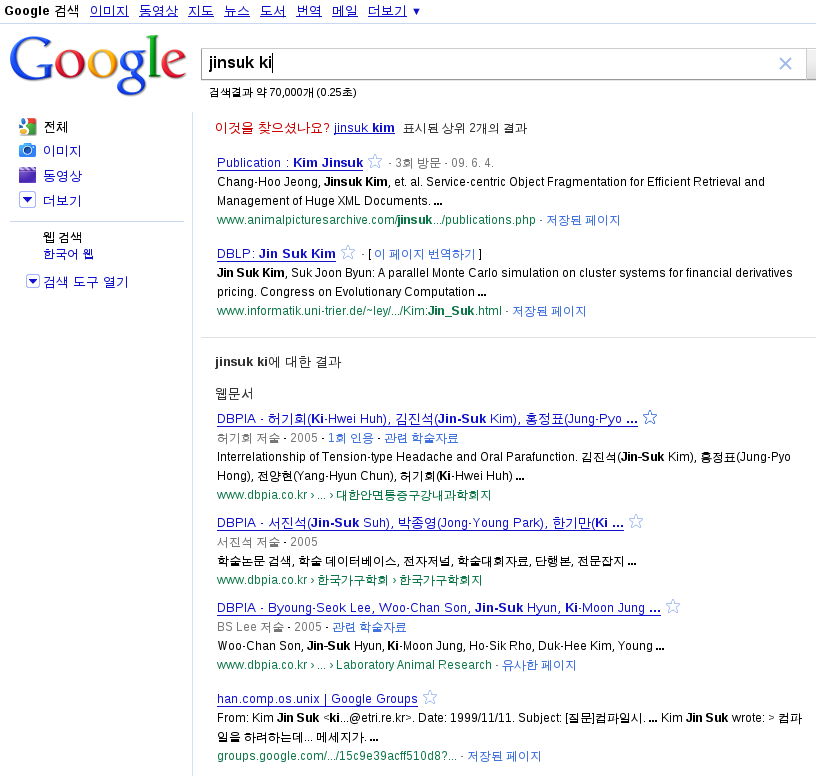
Task: Open cached page for groups.google.com result
Action: click(x=504, y=756)
